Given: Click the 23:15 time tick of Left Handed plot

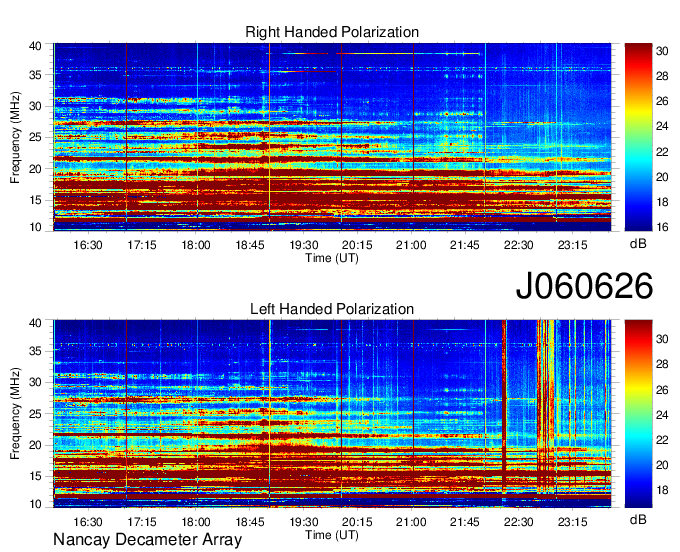Looking at the screenshot, I should [x=572, y=522].
